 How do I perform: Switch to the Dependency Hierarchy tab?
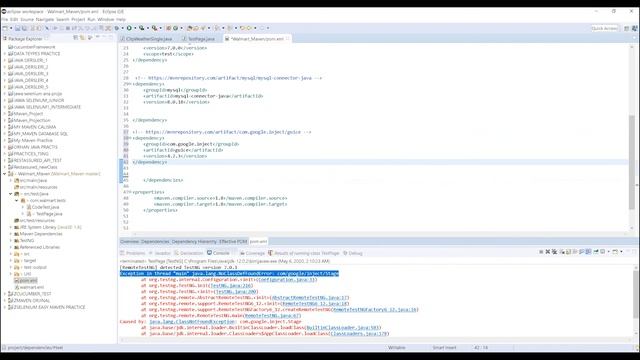(194, 242)
